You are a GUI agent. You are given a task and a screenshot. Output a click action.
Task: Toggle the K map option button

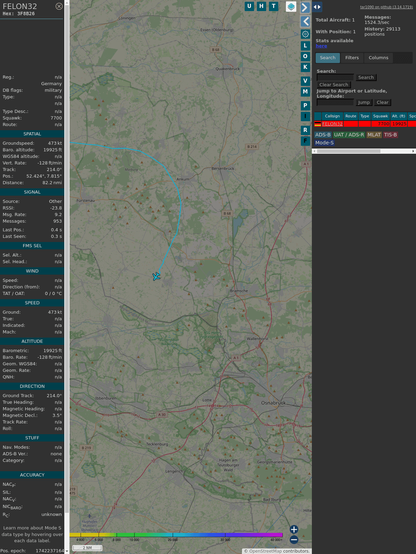point(305,67)
